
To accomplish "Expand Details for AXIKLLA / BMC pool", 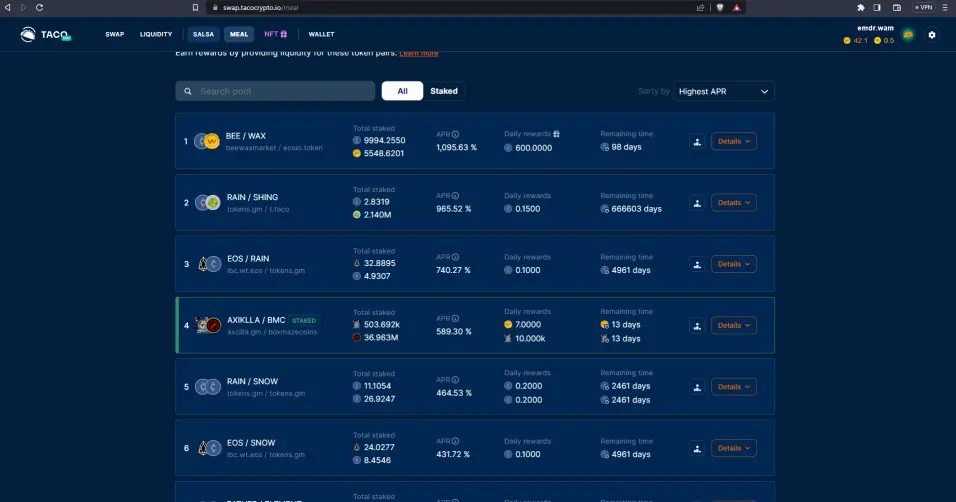I will (733, 325).
